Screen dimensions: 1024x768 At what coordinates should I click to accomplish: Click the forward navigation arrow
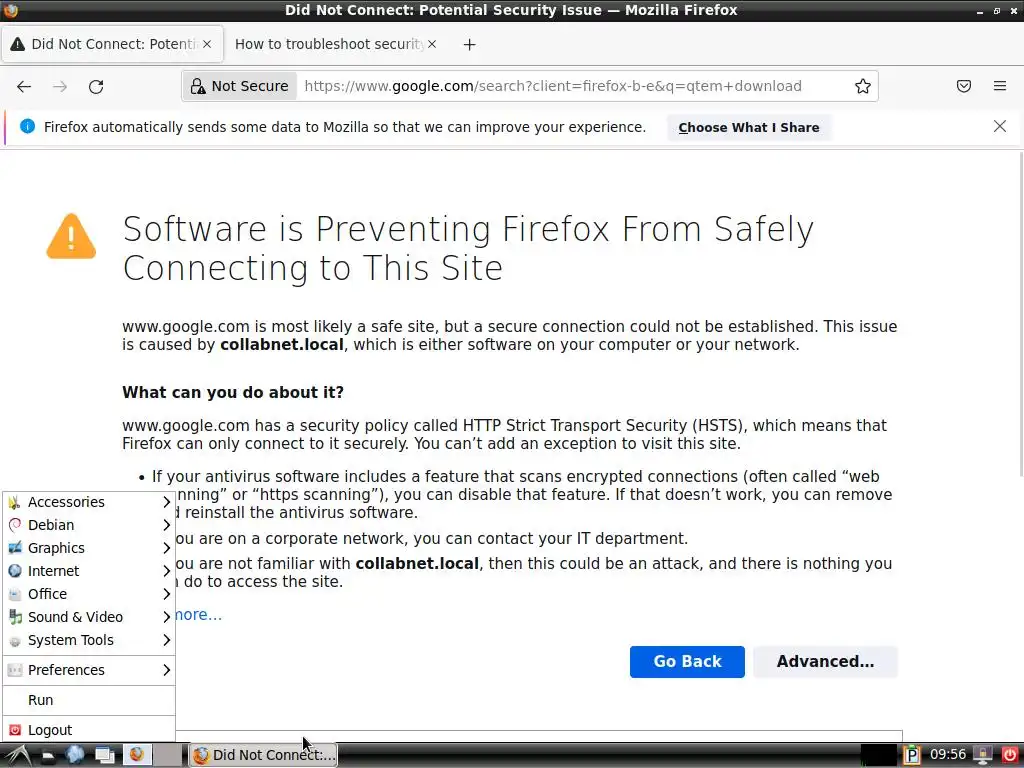pyautogui.click(x=60, y=86)
